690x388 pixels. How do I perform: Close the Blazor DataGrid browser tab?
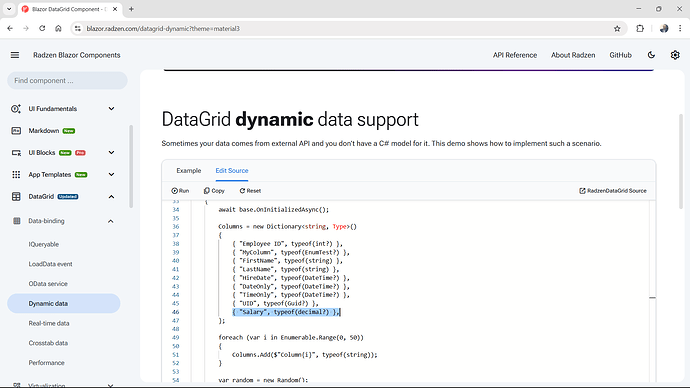[x=115, y=9]
